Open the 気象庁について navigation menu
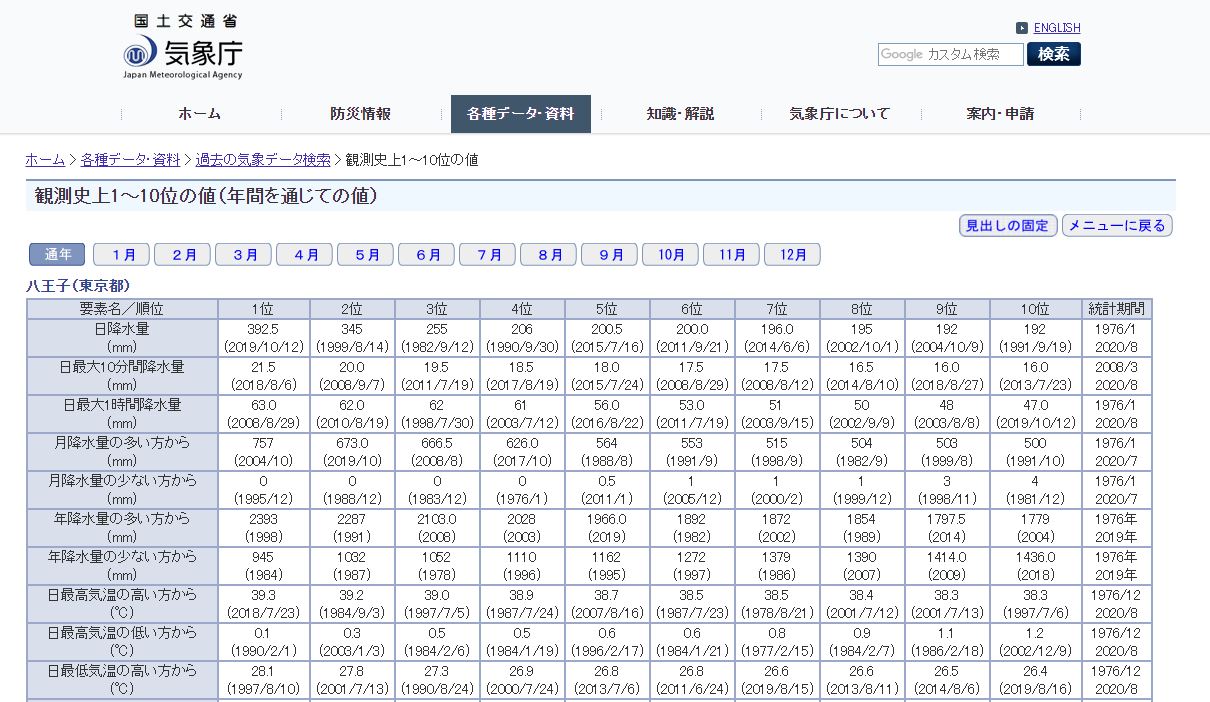 (x=840, y=114)
